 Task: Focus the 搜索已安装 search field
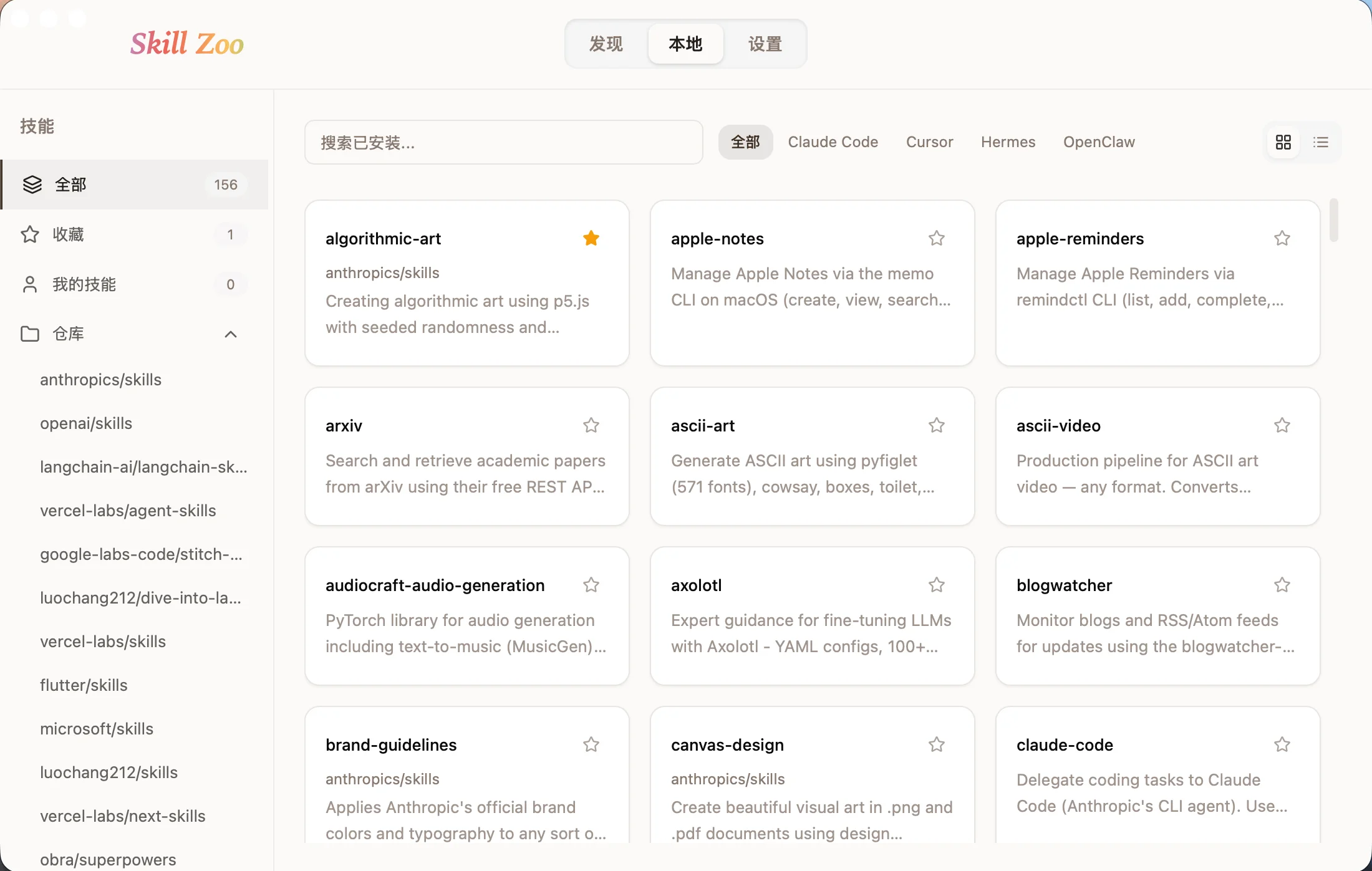[504, 143]
